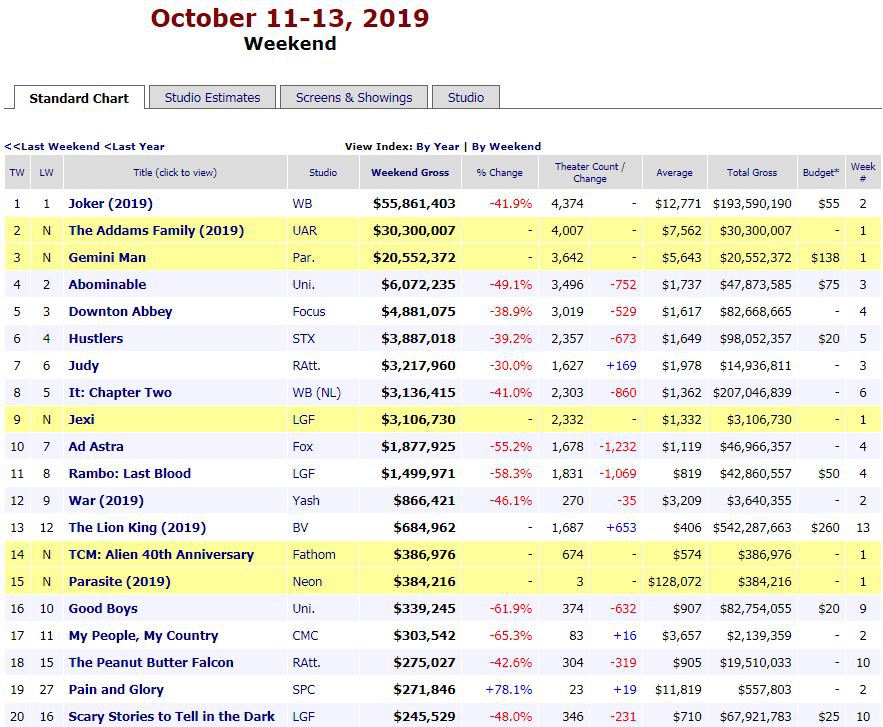The image size is (883, 727).
Task: Click the Week # column header
Action: coord(863,172)
